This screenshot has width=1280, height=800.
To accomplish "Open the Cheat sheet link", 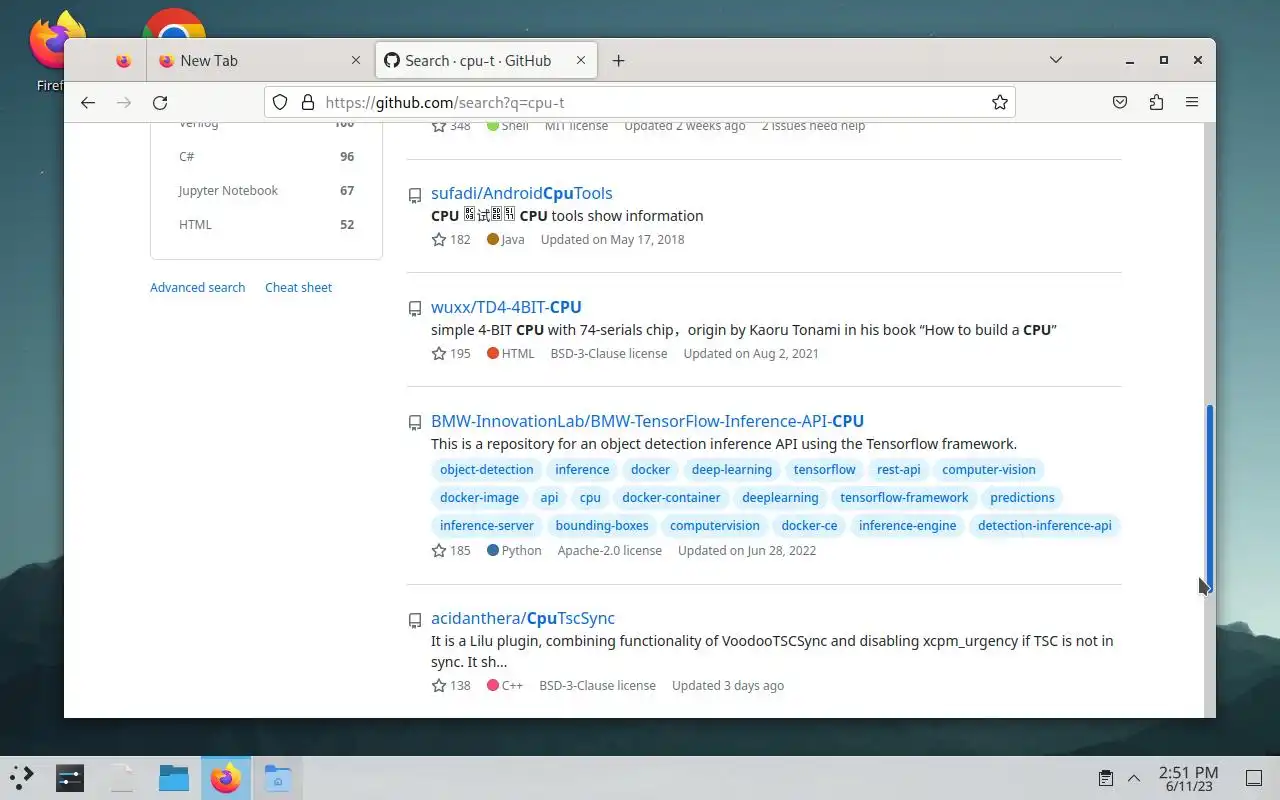I will 298,287.
